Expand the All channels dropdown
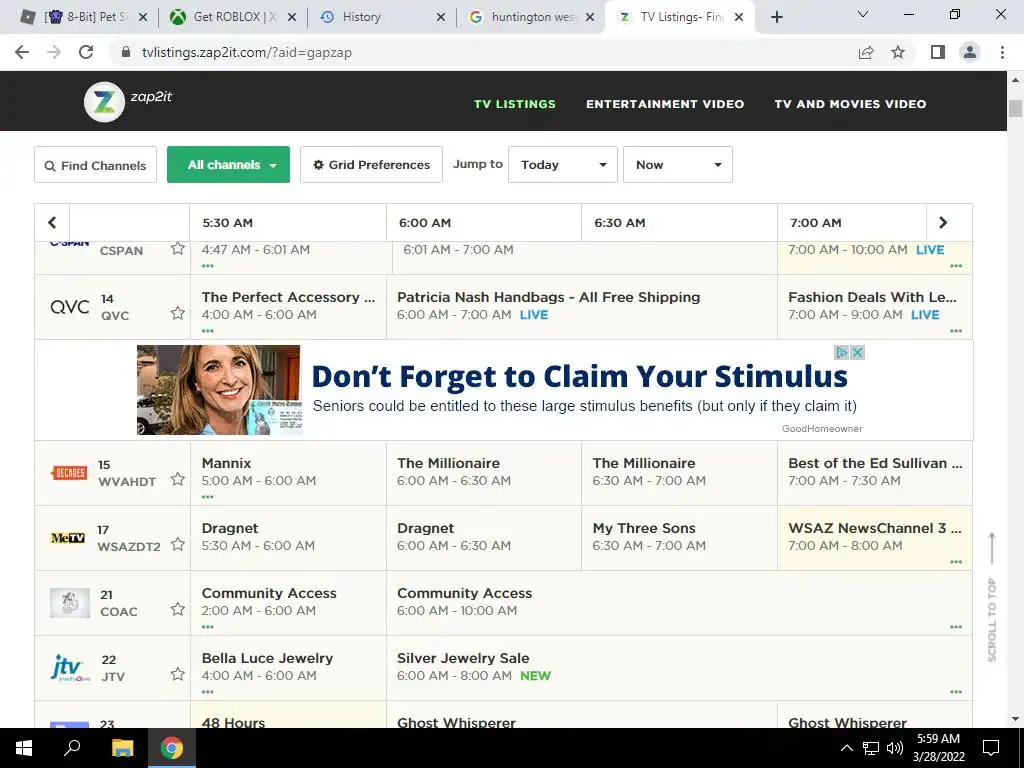Image resolution: width=1024 pixels, height=768 pixels. tap(229, 165)
